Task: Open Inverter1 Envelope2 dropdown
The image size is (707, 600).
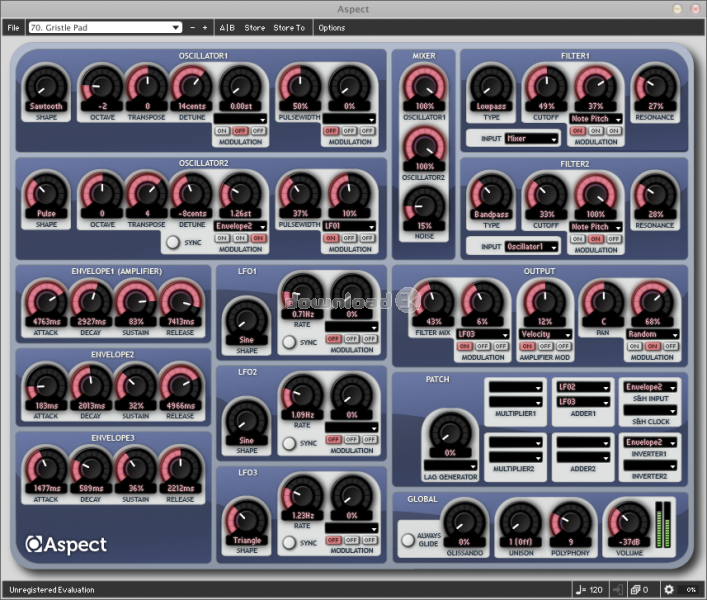Action: point(651,442)
